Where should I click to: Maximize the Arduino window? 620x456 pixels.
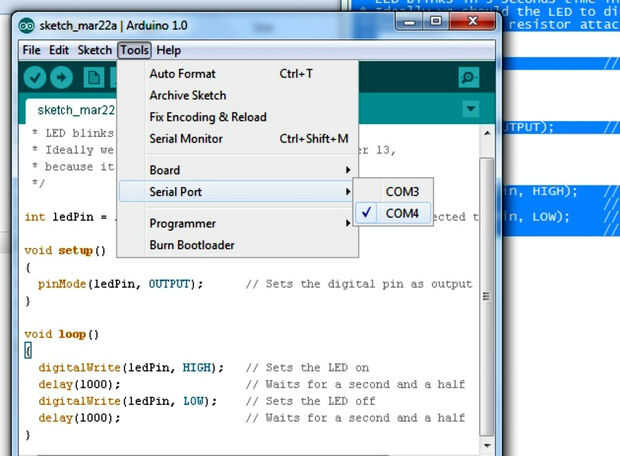tap(436, 21)
